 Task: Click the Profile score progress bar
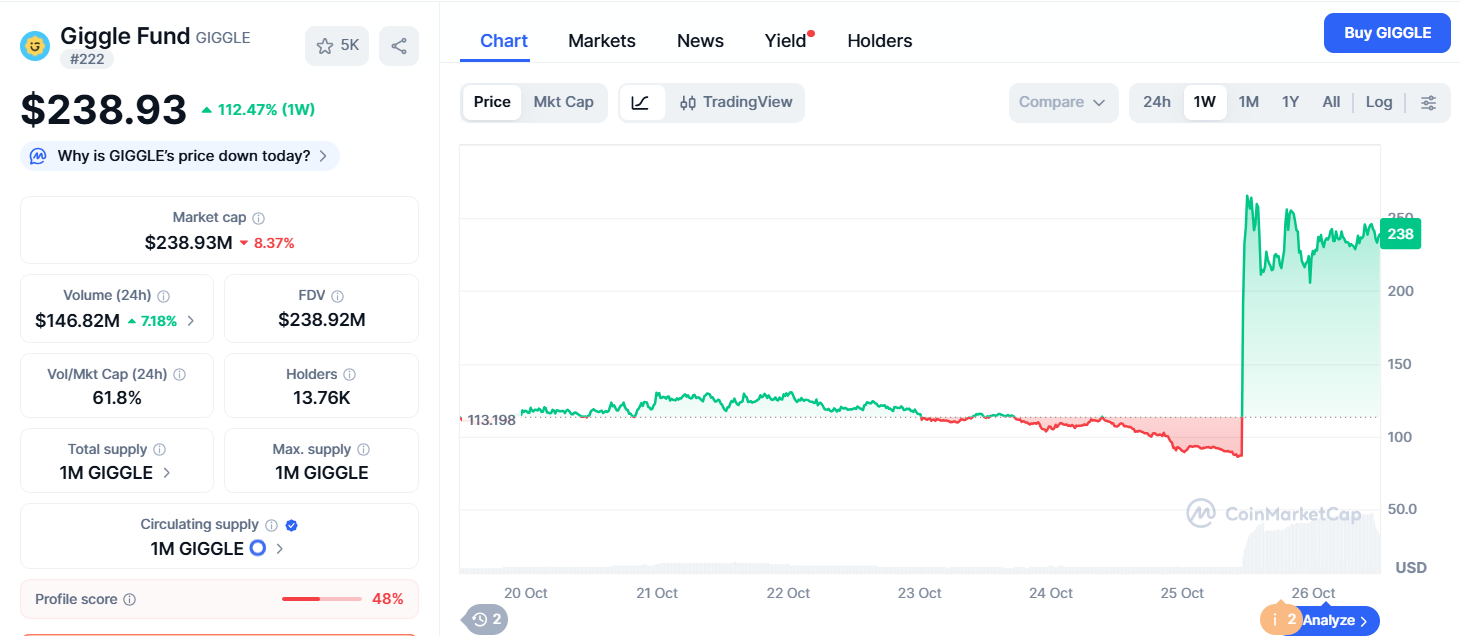pos(322,599)
